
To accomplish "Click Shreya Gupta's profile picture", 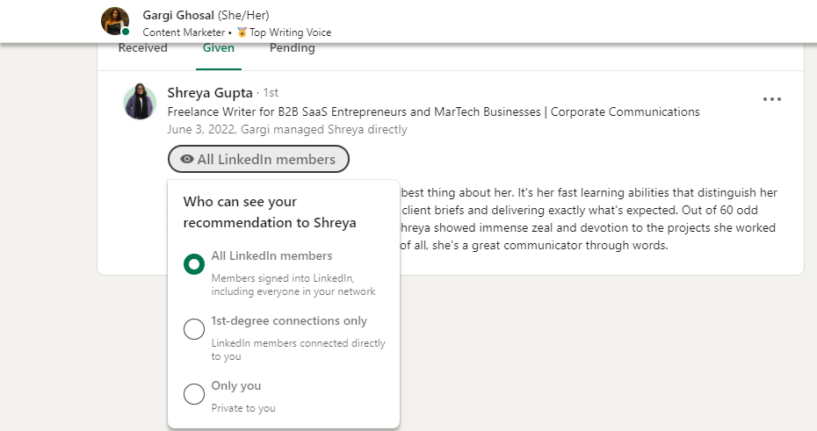I will (x=140, y=101).
